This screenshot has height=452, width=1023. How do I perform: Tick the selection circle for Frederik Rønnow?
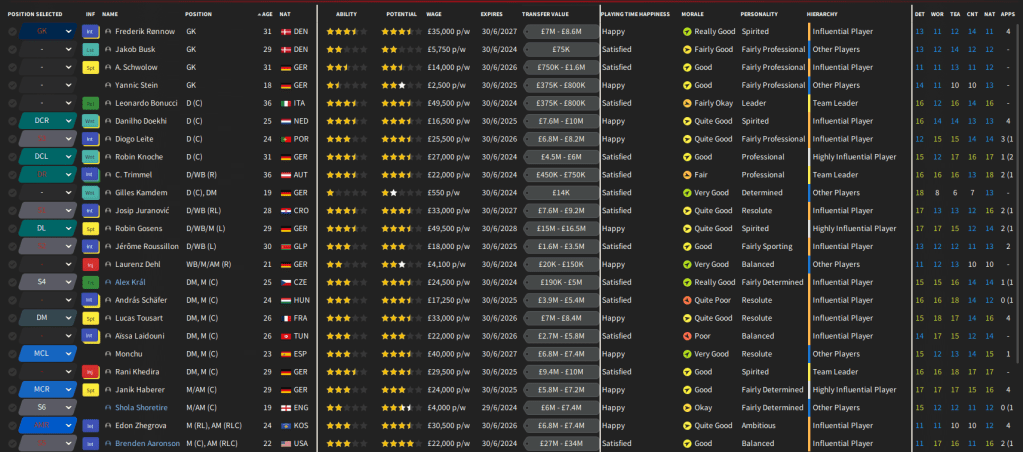tap(12, 32)
